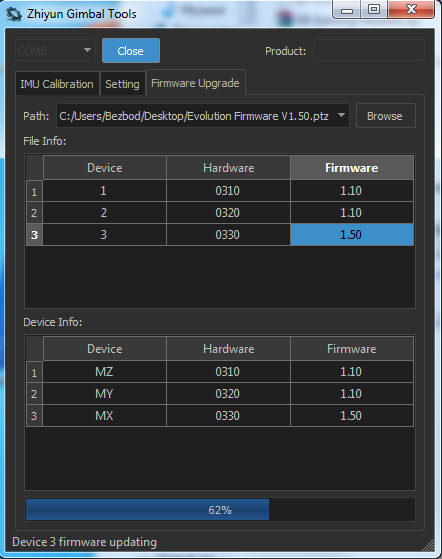Click status text Device 3 firmware updating
The height and width of the screenshot is (559, 442).
[x=84, y=542]
